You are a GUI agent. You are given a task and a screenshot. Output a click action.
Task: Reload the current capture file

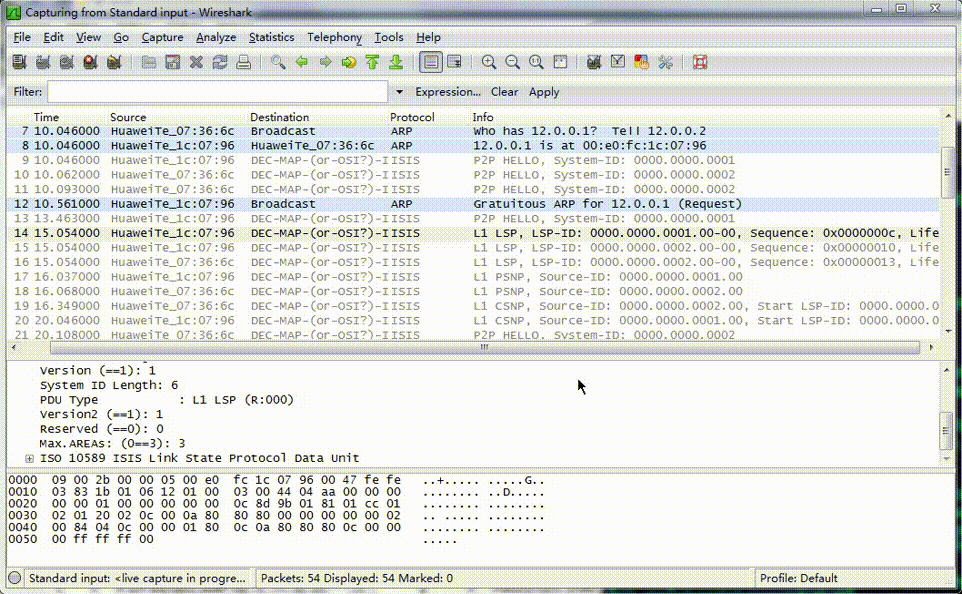pos(220,62)
